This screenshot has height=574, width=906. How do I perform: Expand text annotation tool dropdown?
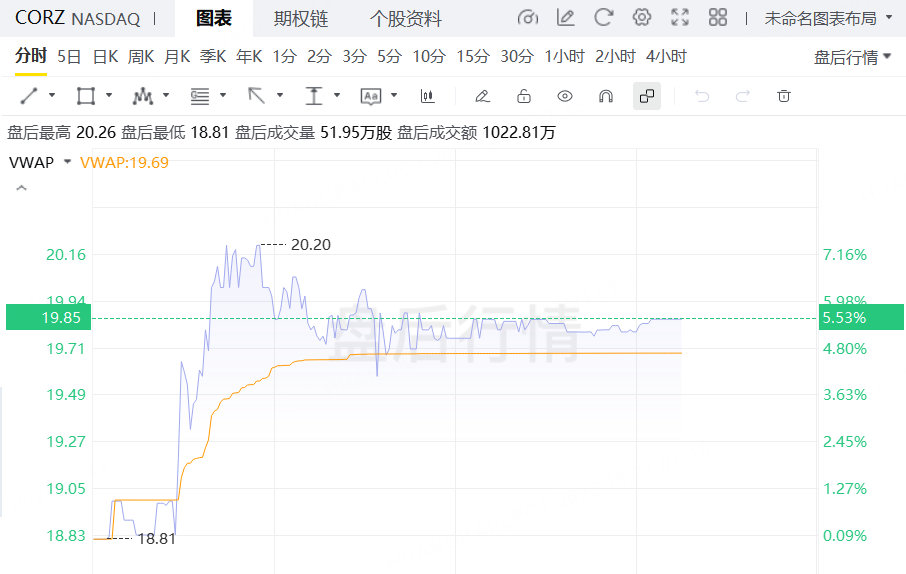click(394, 95)
